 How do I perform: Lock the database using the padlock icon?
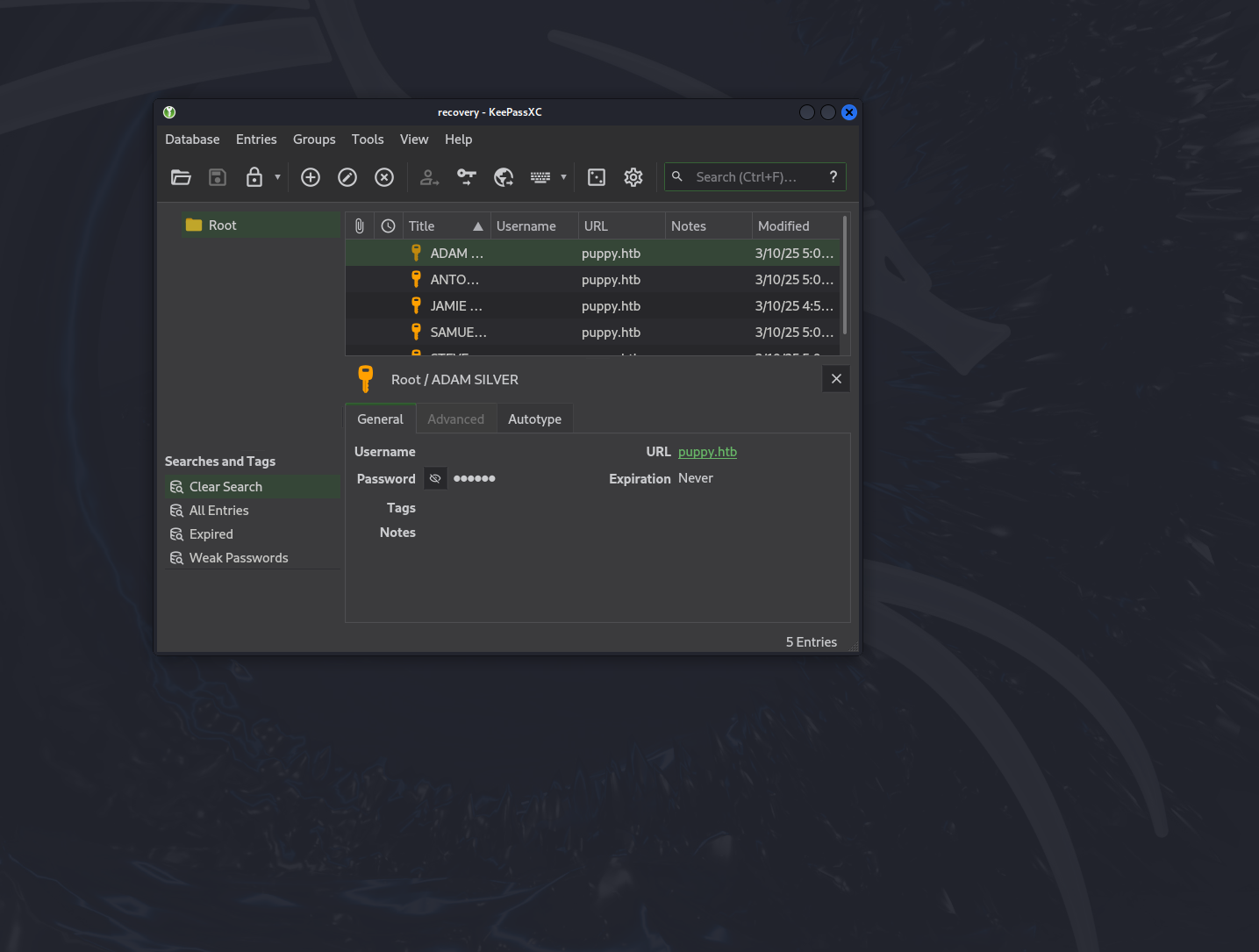(x=254, y=176)
